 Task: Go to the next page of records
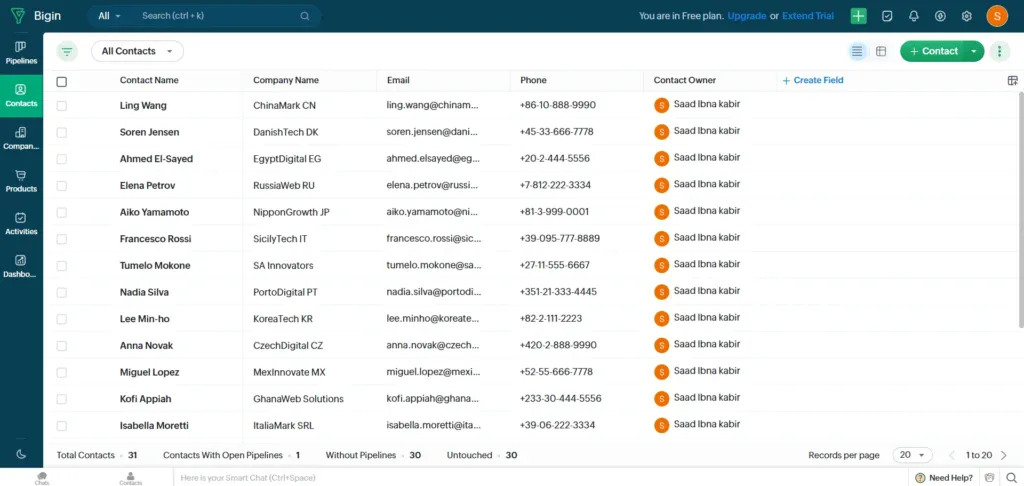[1004, 455]
